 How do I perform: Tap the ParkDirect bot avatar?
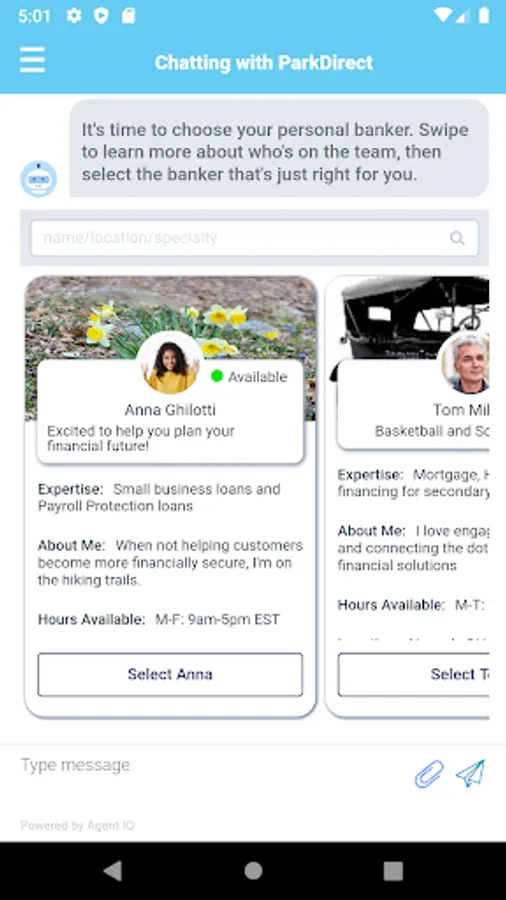click(38, 179)
